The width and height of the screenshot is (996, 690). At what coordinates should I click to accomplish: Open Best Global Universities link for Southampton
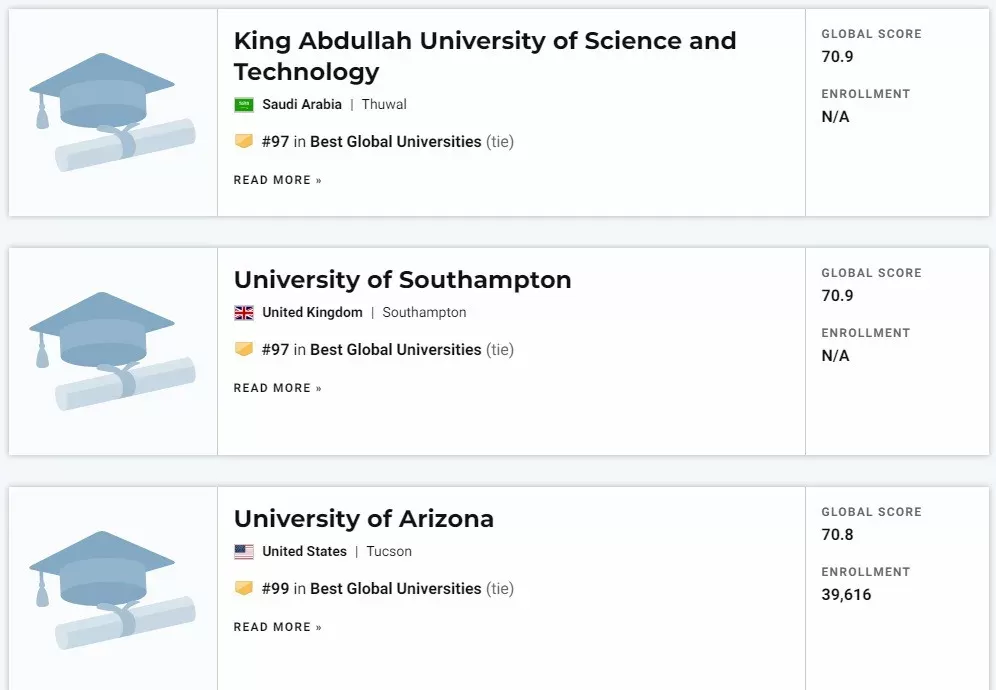[396, 349]
